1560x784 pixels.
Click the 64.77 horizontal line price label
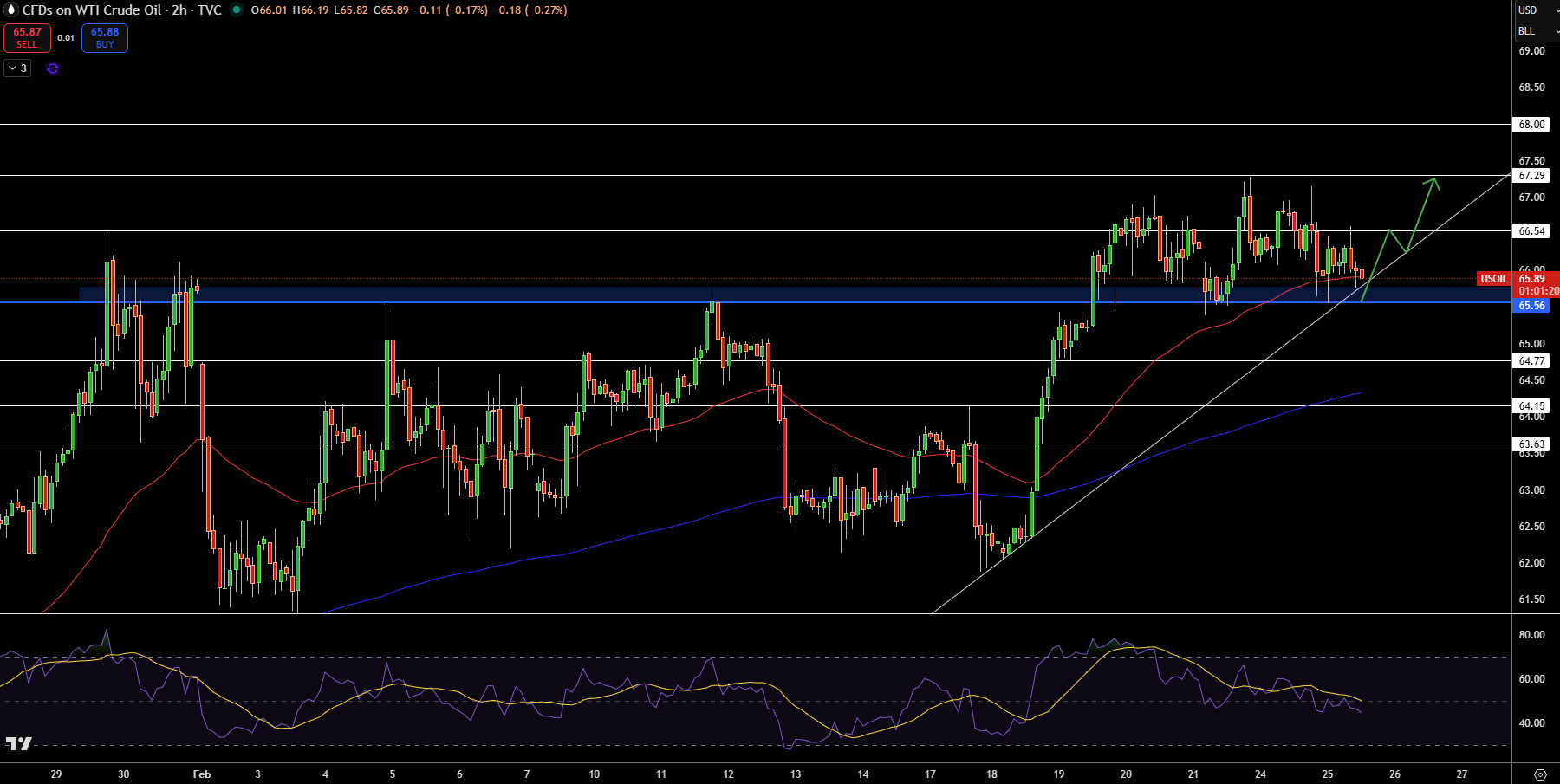[1531, 361]
